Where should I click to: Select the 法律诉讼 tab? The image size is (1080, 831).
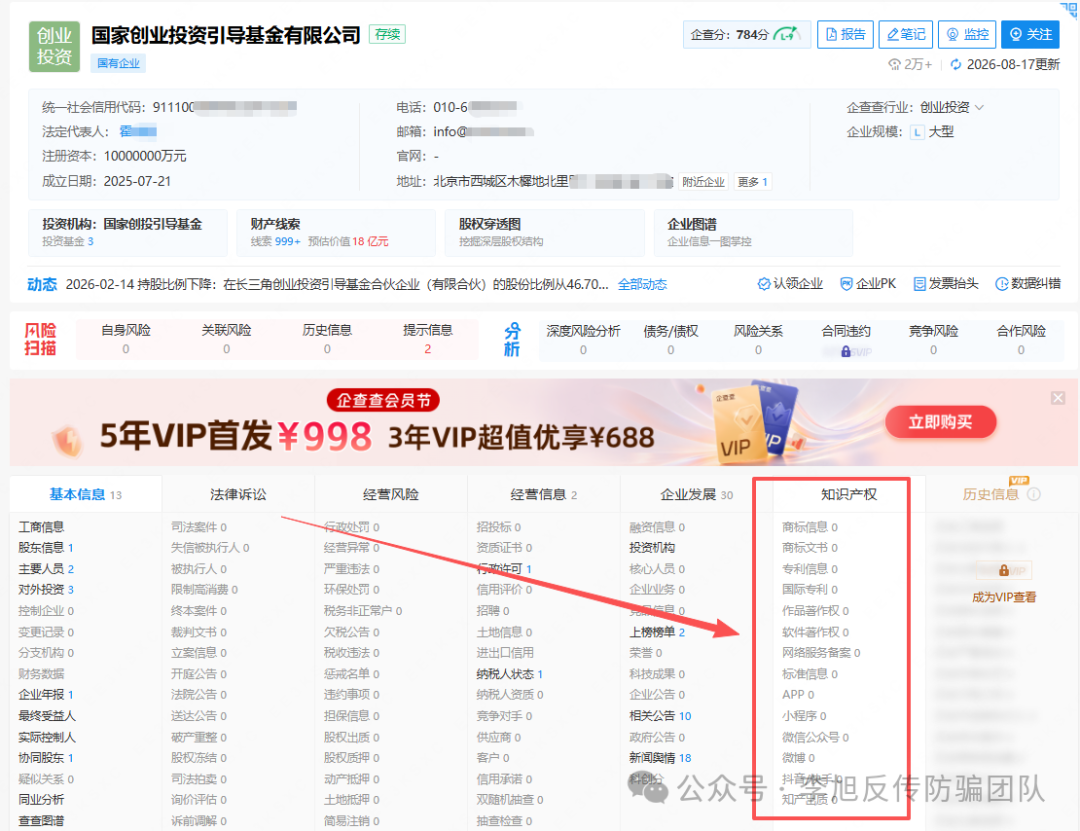point(238,494)
